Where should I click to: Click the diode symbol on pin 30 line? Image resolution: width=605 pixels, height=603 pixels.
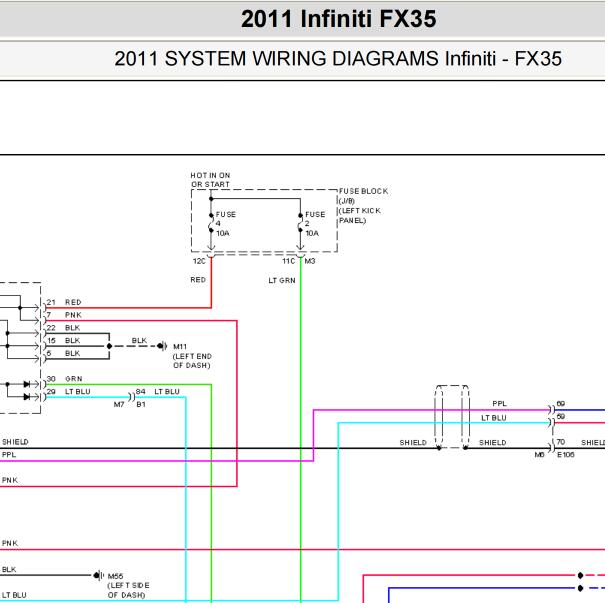(27, 384)
